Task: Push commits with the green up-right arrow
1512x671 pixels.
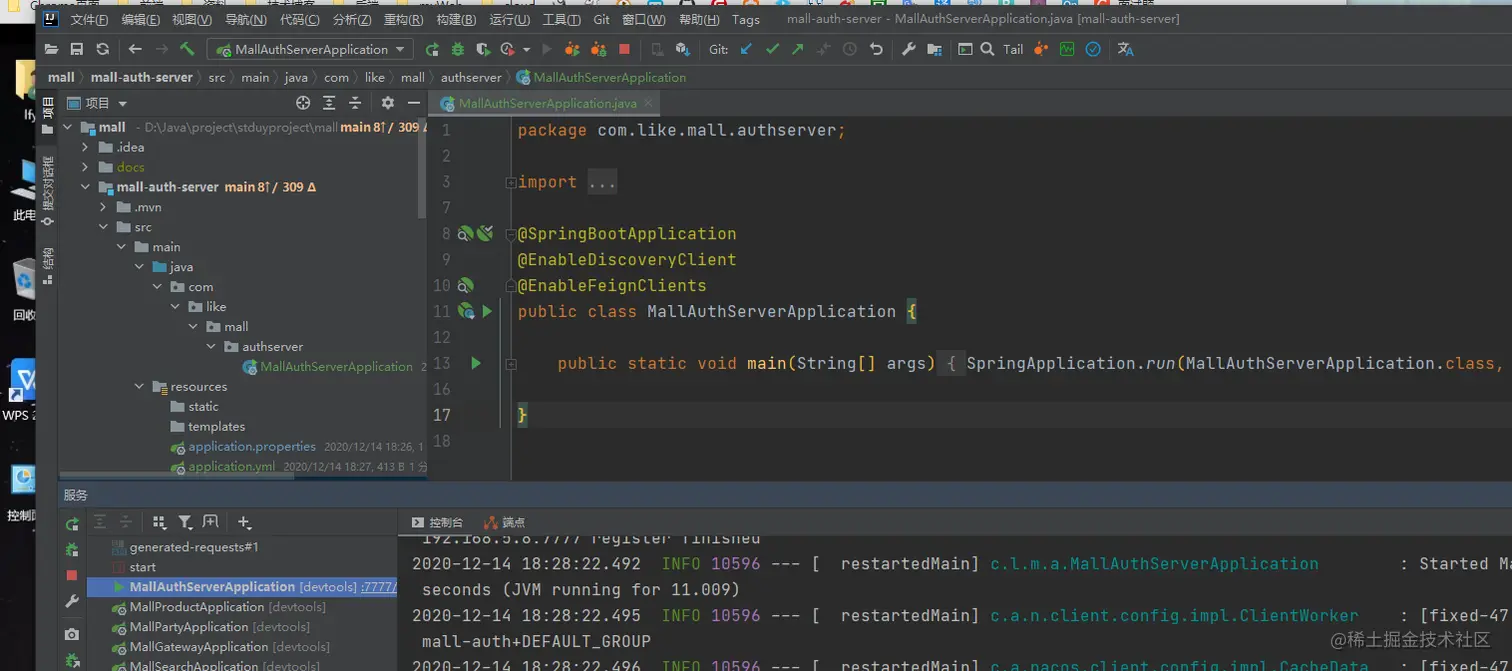Action: point(797,49)
